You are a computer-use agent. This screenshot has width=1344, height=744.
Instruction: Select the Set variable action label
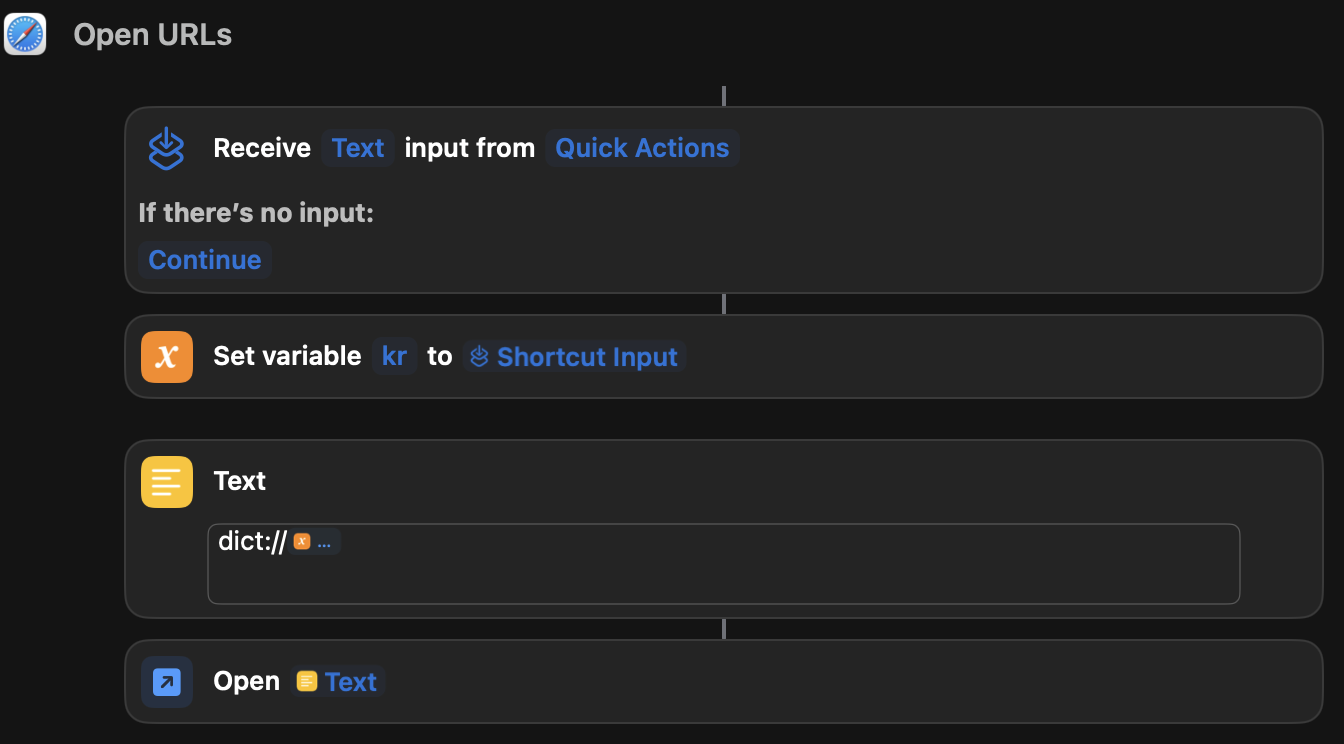pos(287,357)
